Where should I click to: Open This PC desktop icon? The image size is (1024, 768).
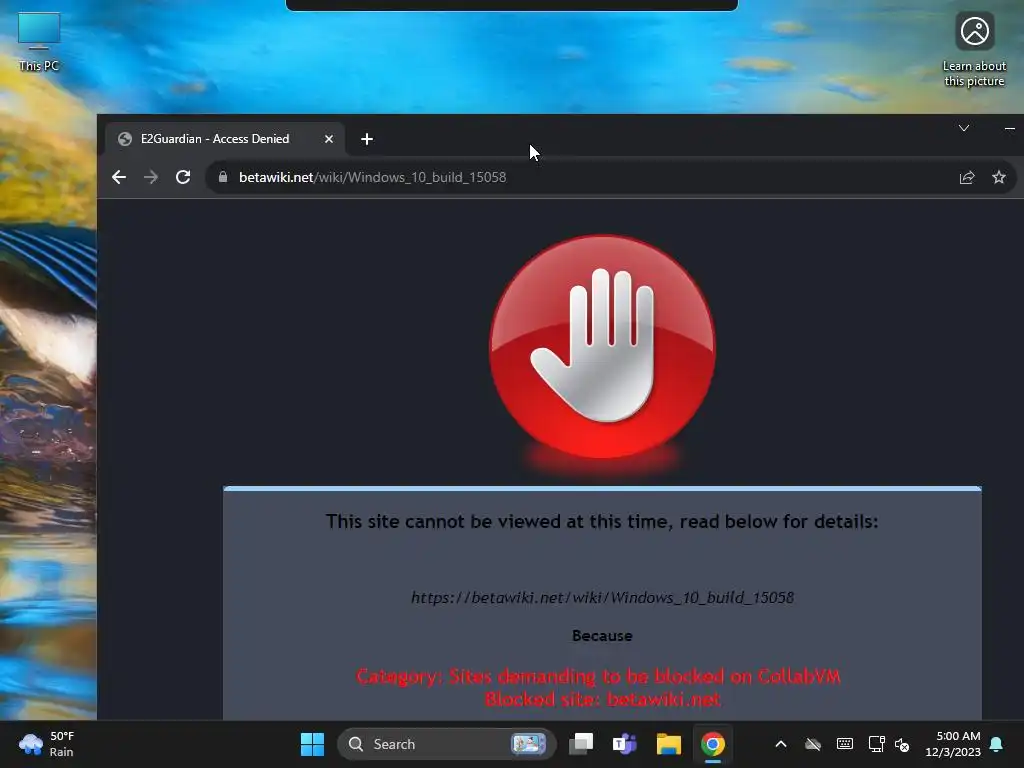(x=39, y=42)
